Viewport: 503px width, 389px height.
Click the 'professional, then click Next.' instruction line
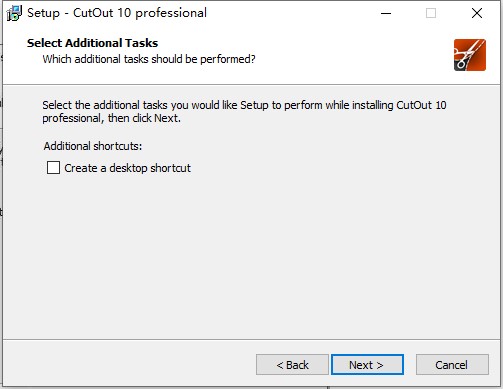[111, 118]
